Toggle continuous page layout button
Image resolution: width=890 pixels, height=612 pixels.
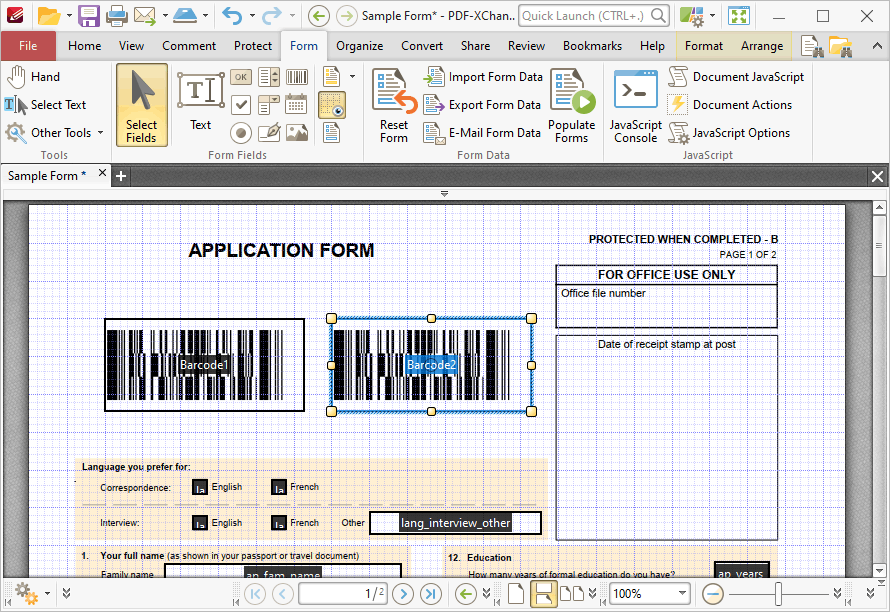click(543, 594)
